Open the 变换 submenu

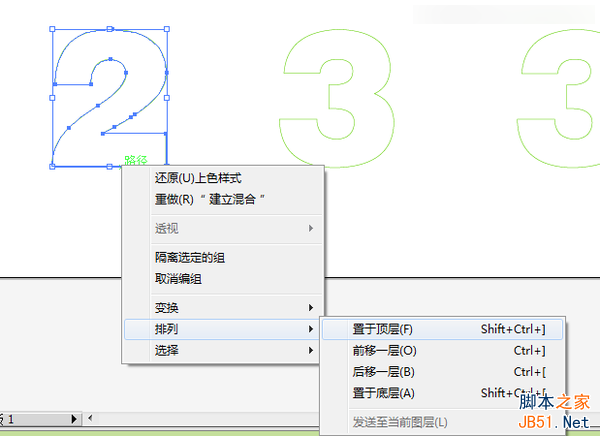point(223,308)
